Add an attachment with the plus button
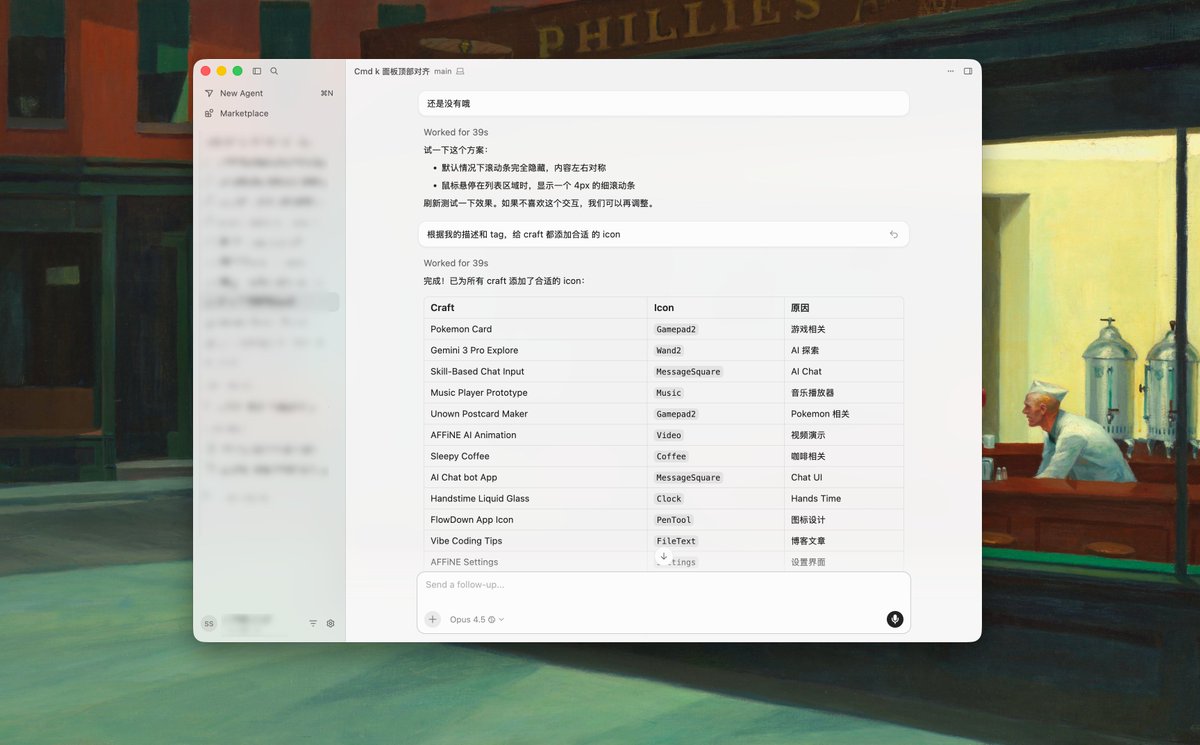This screenshot has width=1200, height=745. pyautogui.click(x=432, y=619)
